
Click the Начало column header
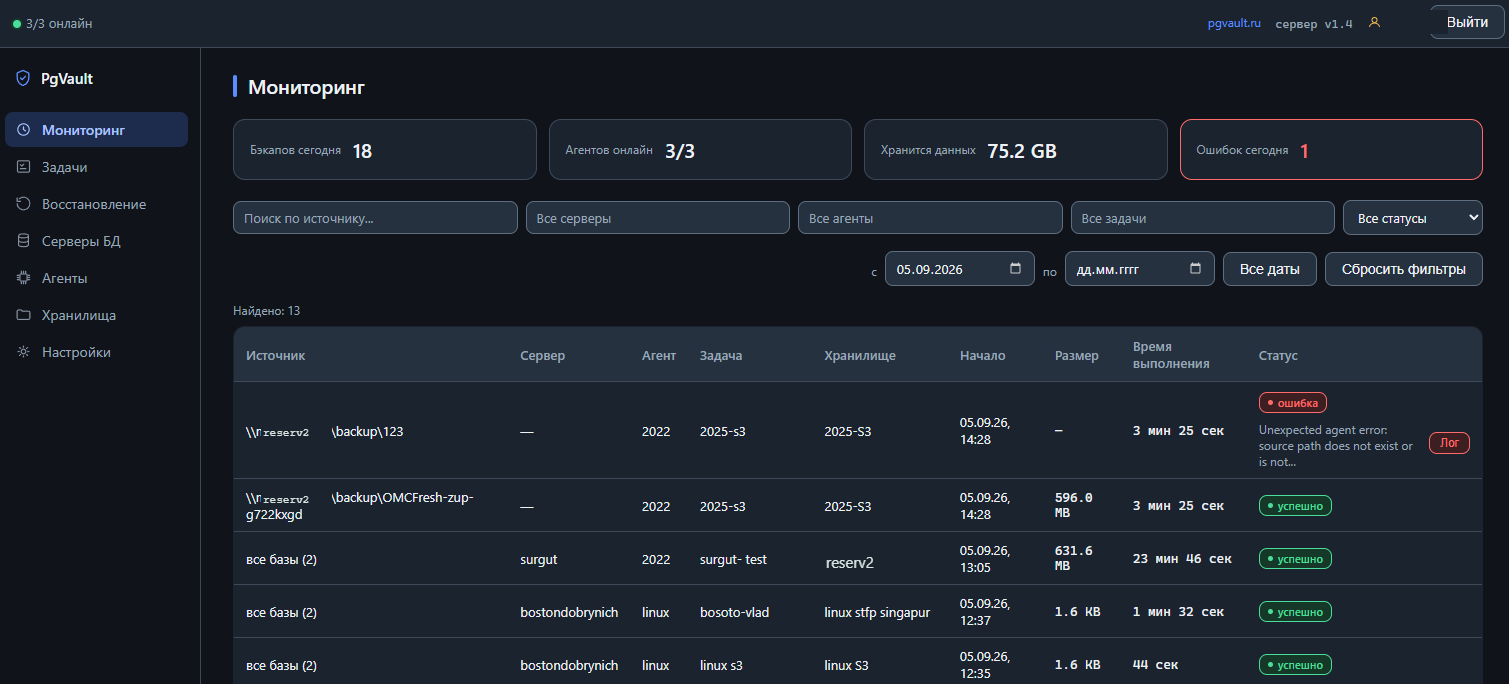[x=983, y=355]
